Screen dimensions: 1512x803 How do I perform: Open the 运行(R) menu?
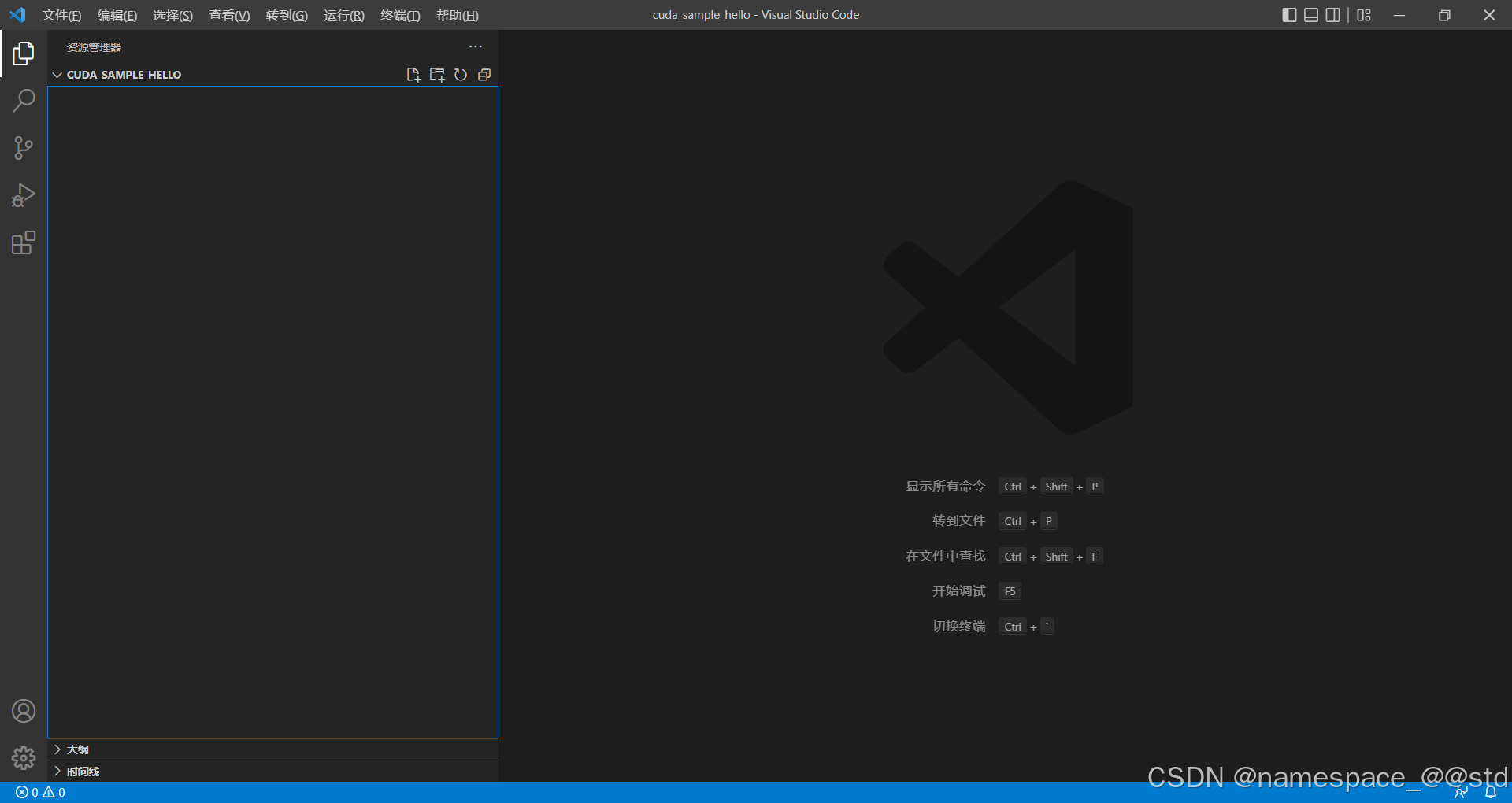point(344,15)
